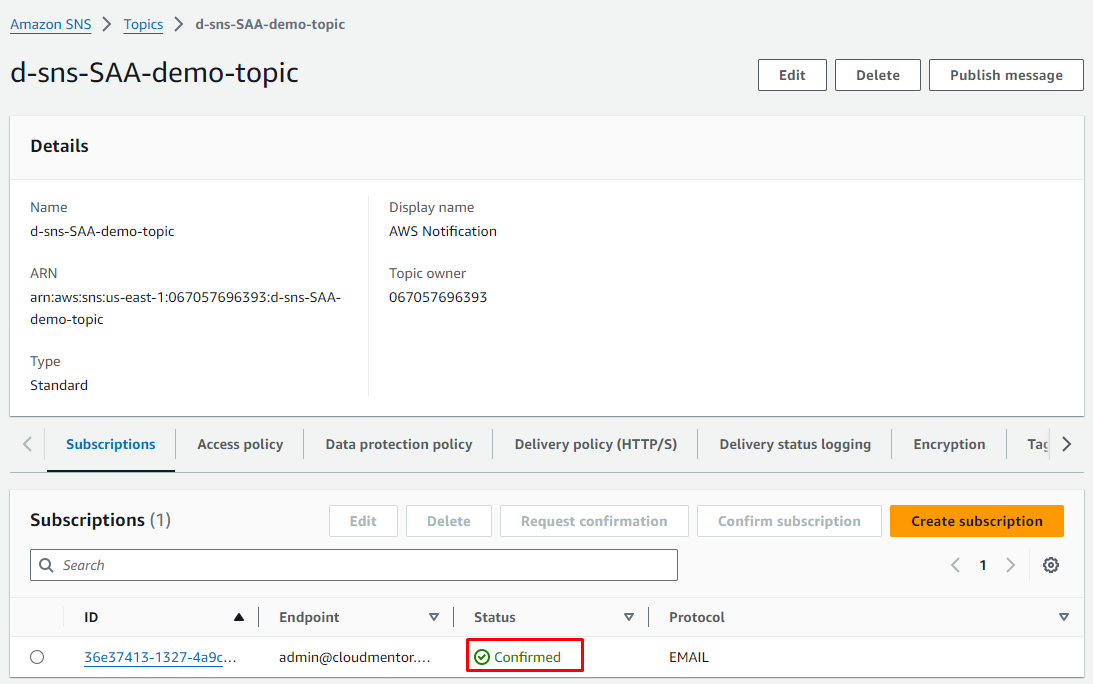Screen dimensions: 1093x684
Task: Sort subscriptions by ID column arrow
Action: (238, 617)
